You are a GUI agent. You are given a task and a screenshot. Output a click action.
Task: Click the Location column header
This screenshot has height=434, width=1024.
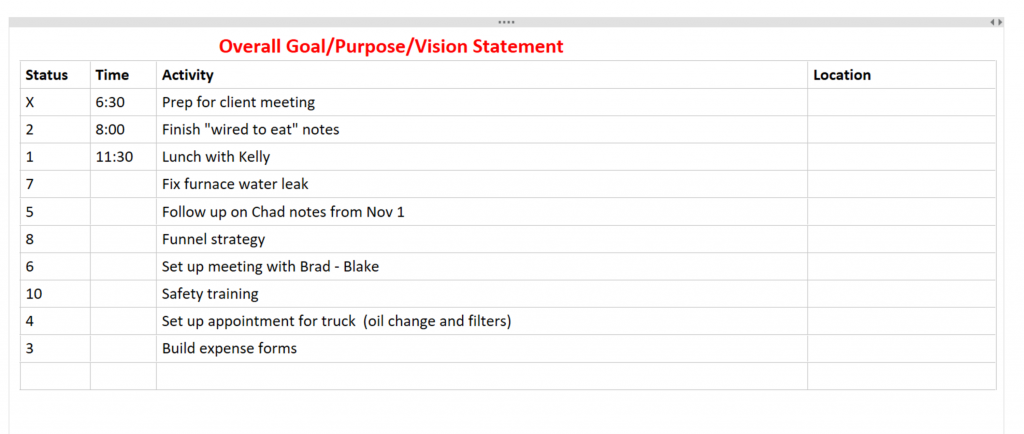902,75
